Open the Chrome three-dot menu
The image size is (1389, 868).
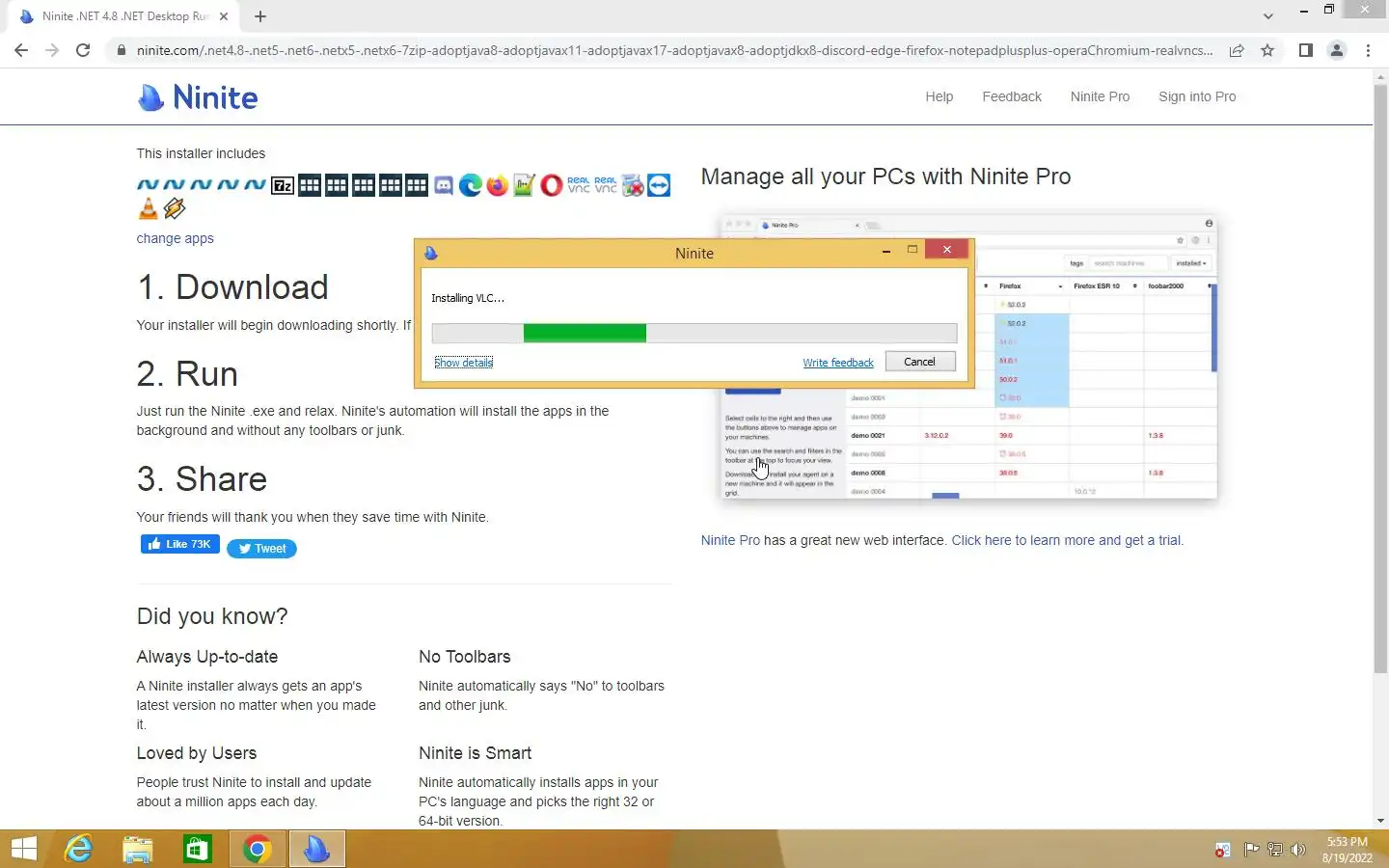coord(1368,50)
